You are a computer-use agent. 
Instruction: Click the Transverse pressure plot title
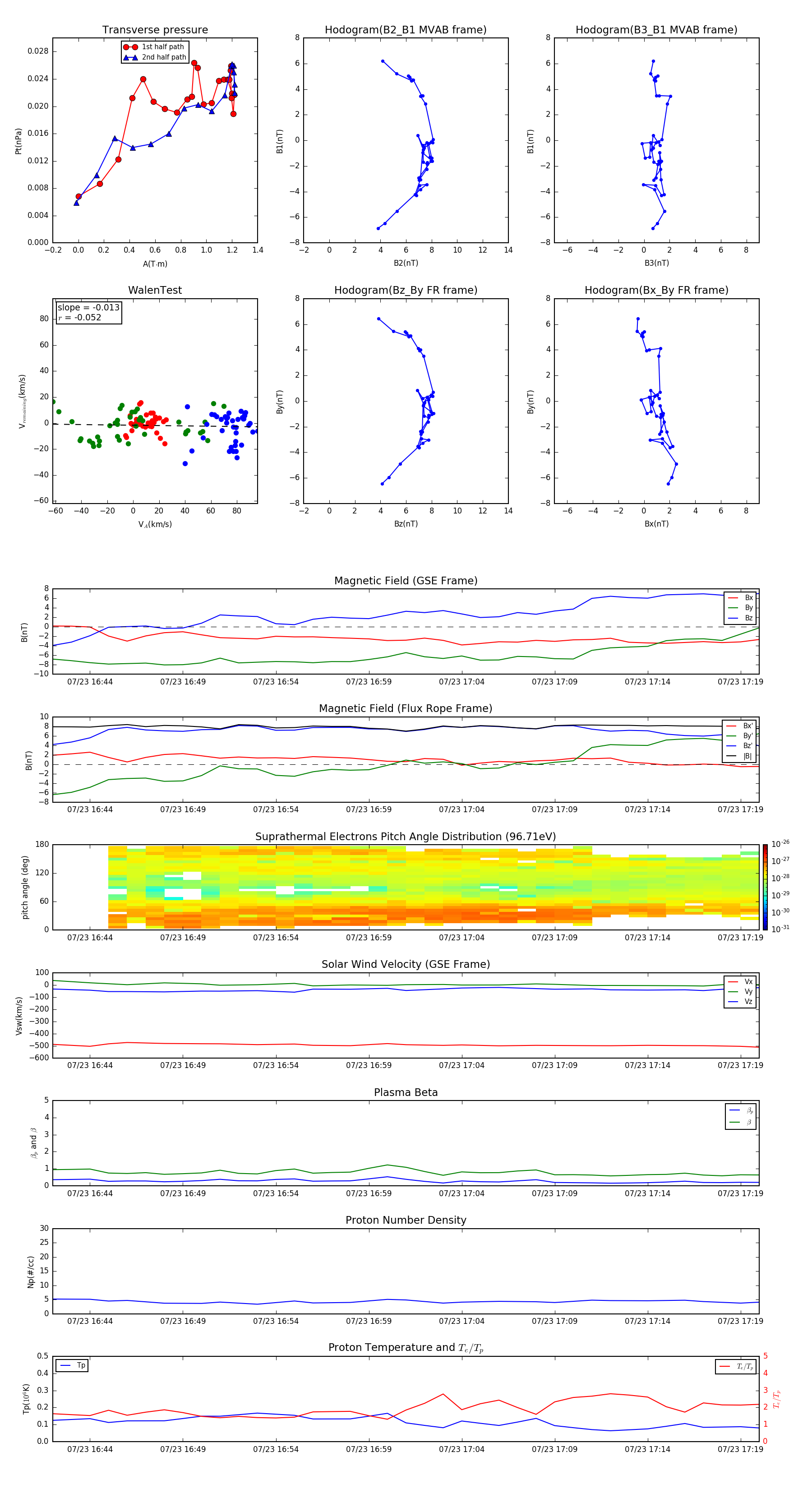(x=155, y=30)
